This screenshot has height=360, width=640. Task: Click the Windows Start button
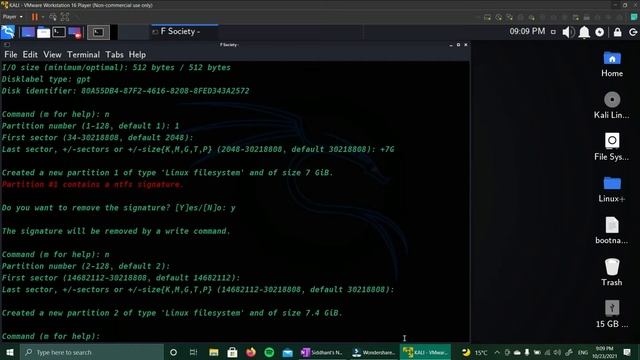coord(10,352)
